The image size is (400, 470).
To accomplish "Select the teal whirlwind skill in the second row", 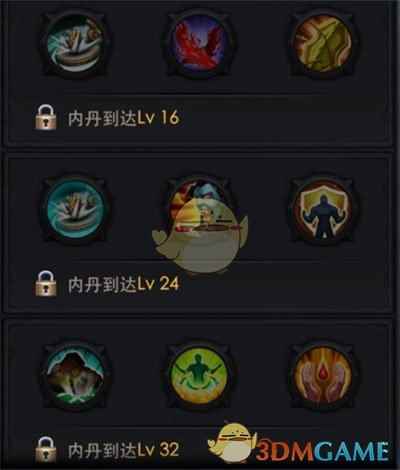I will point(76,208).
